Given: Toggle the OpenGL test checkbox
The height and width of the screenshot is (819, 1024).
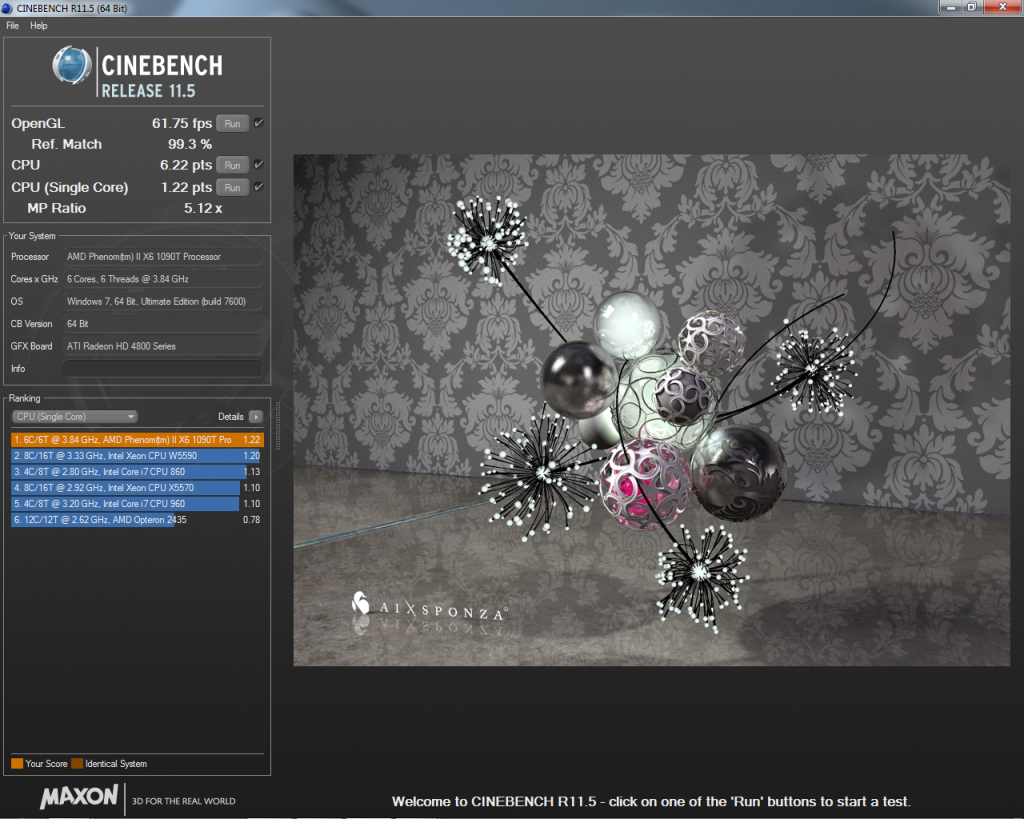Looking at the screenshot, I should 259,123.
